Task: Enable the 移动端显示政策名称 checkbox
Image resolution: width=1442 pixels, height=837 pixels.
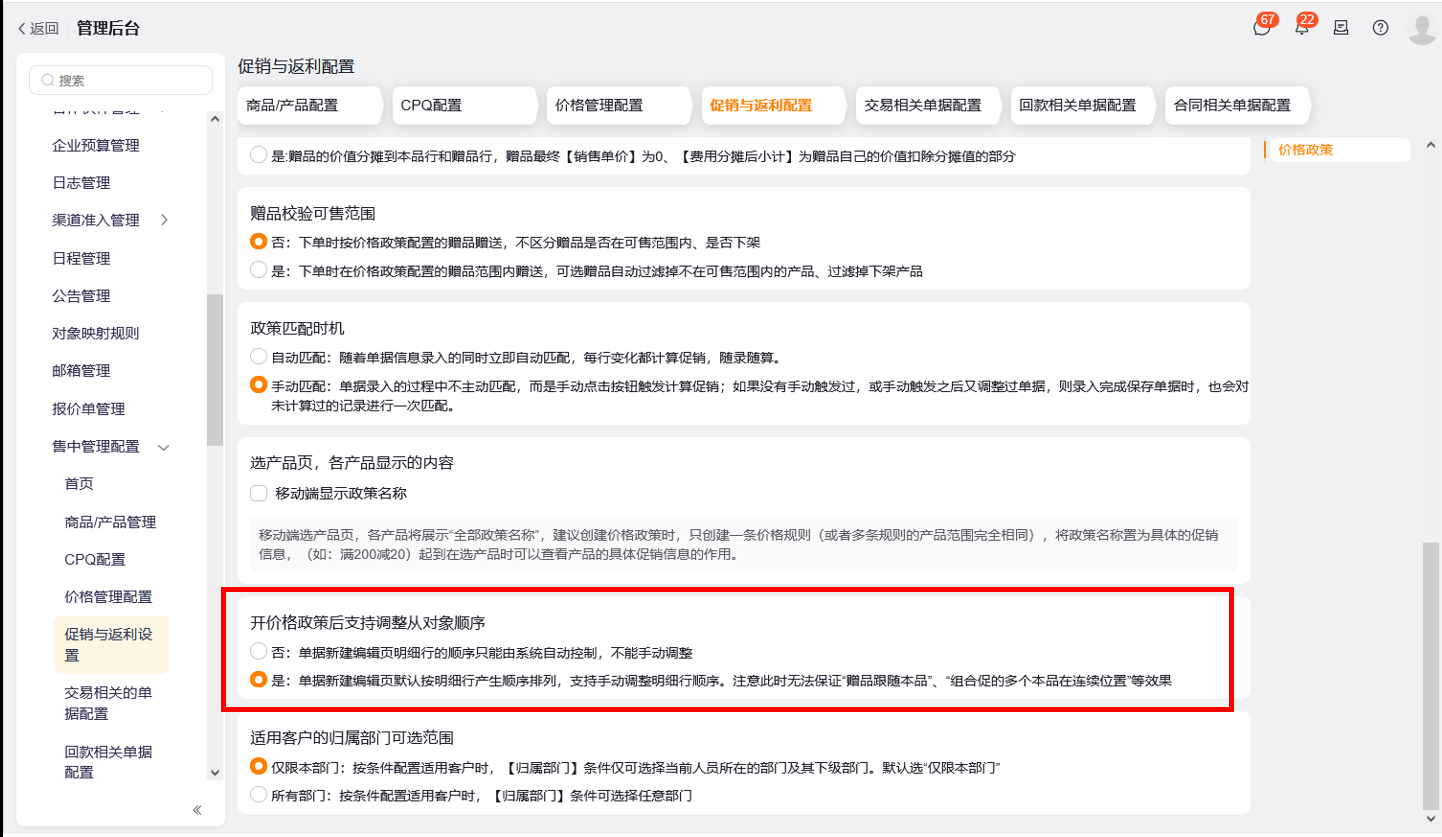Action: click(x=259, y=493)
